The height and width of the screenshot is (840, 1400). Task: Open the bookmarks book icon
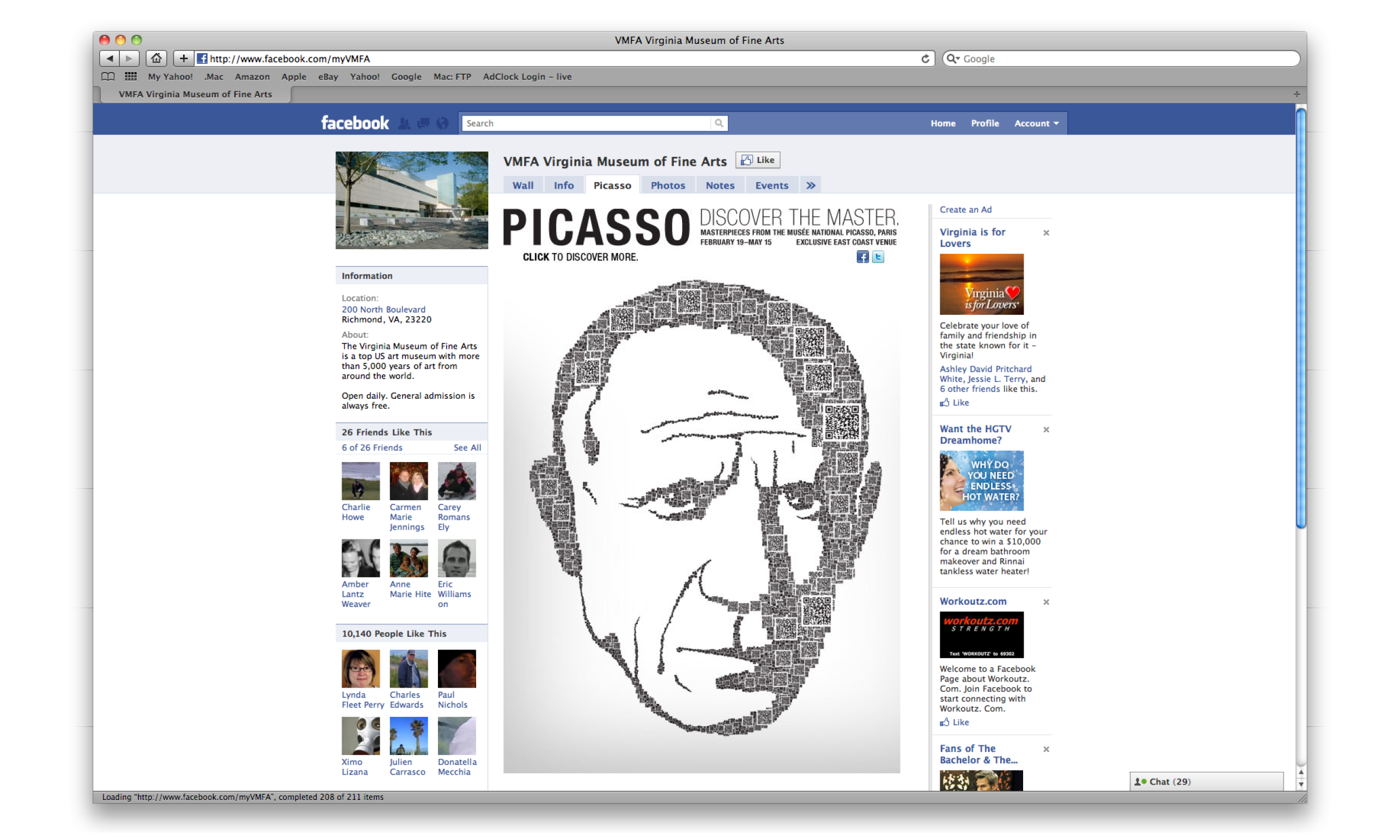(108, 76)
